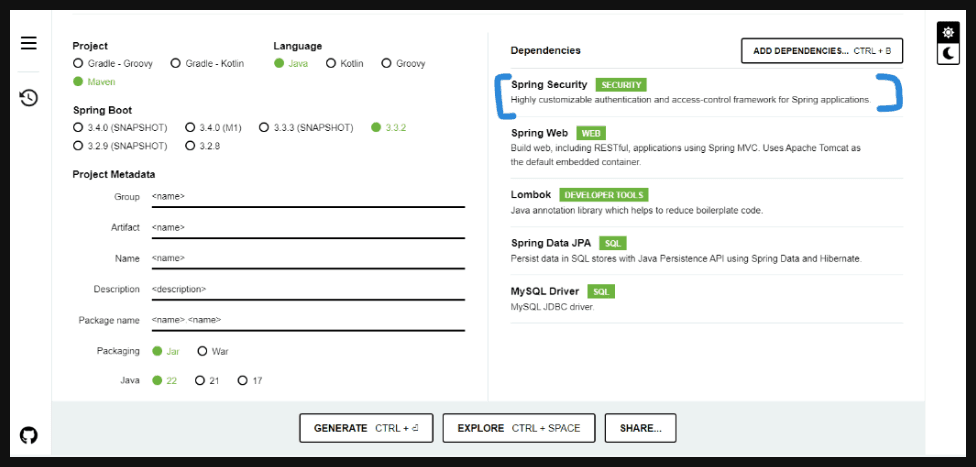Viewport: 976px width, 467px height.
Task: Open the hamburger menu icon
Action: click(x=29, y=43)
